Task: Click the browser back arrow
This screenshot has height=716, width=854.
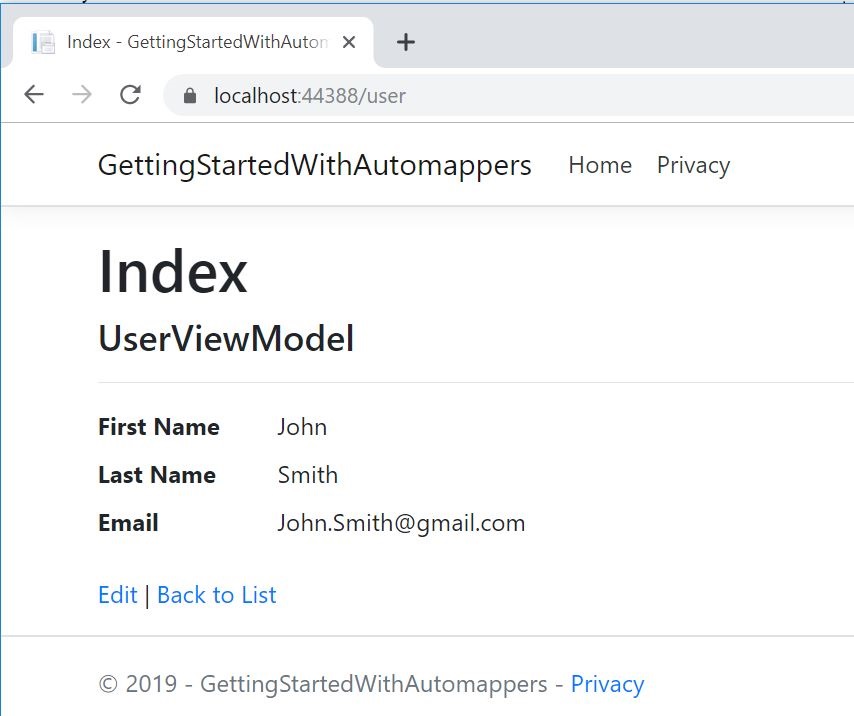Action: point(34,95)
